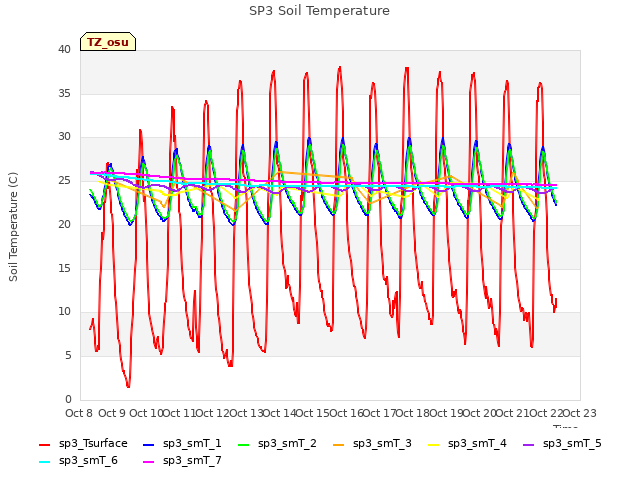The height and width of the screenshot is (480, 640).
Task: Click the 10 y-axis tick label
Action: point(64,312)
